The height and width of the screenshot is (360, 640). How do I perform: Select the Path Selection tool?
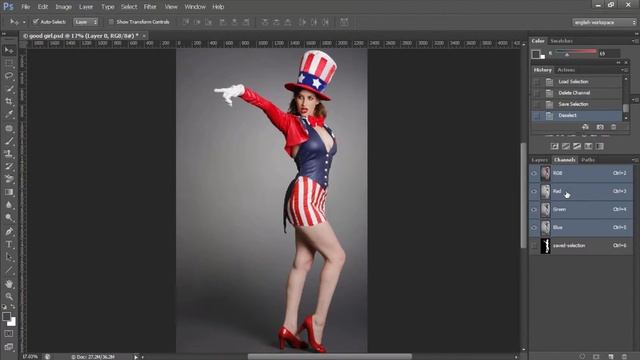pyautogui.click(x=9, y=257)
